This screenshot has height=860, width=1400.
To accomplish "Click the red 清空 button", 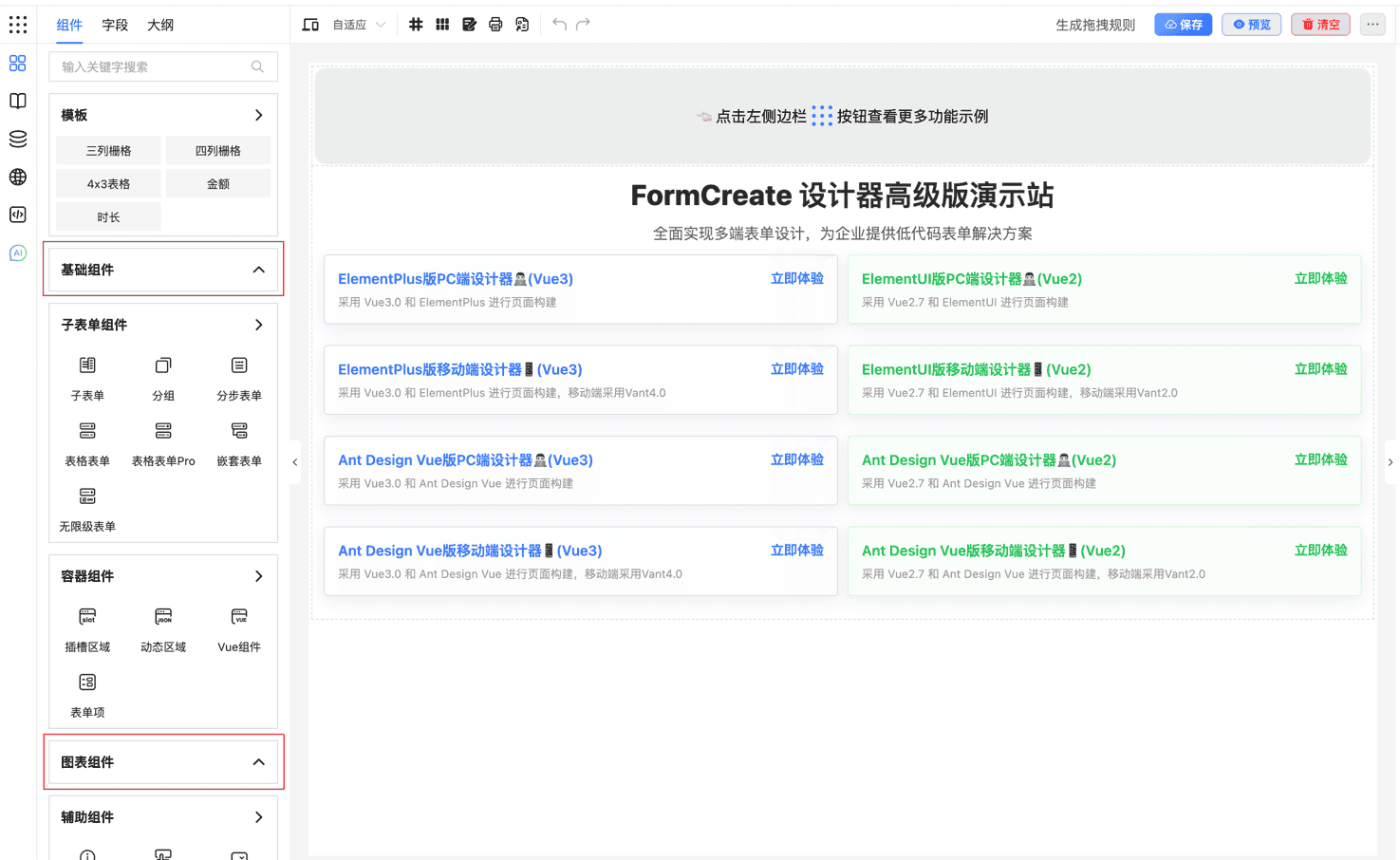I will click(1320, 25).
